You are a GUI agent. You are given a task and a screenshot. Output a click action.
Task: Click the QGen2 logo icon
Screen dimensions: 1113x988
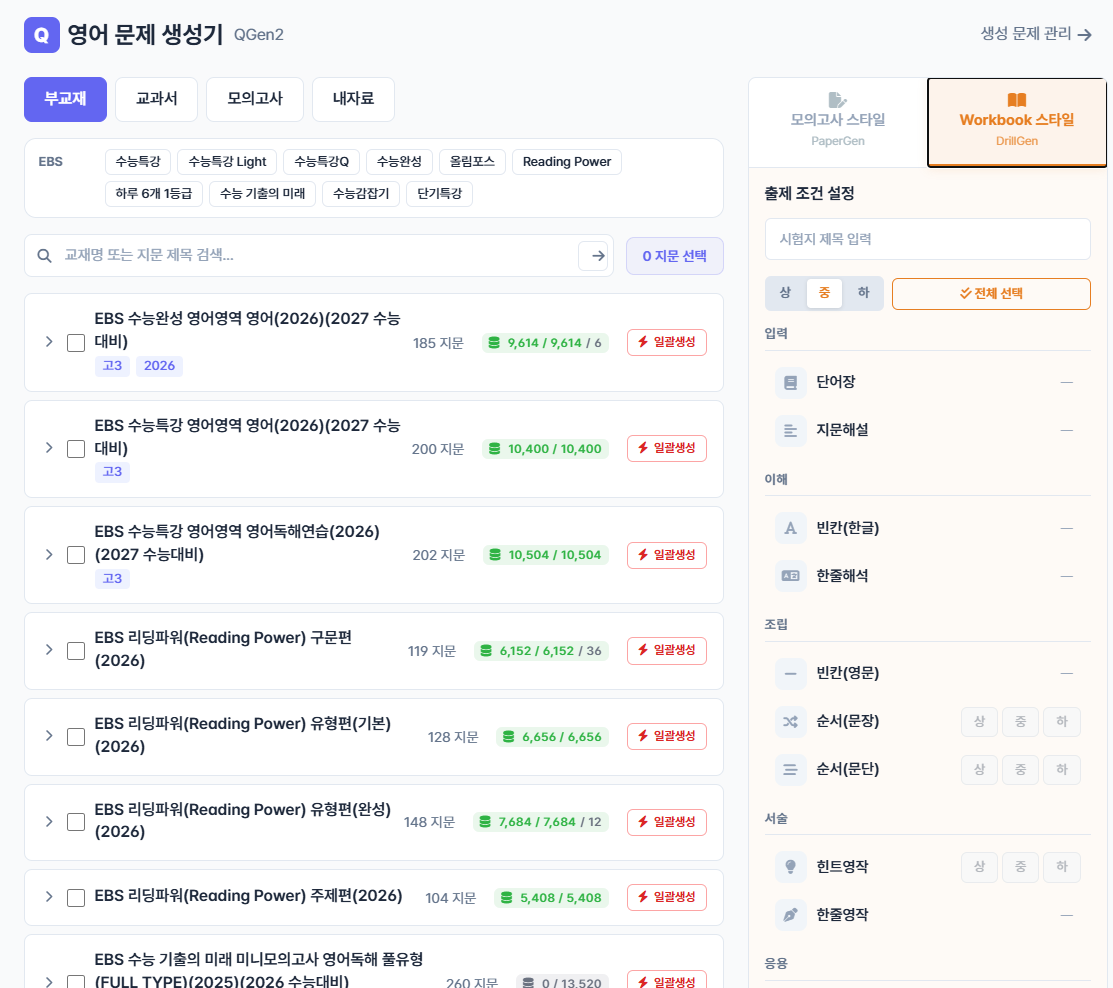coord(42,35)
